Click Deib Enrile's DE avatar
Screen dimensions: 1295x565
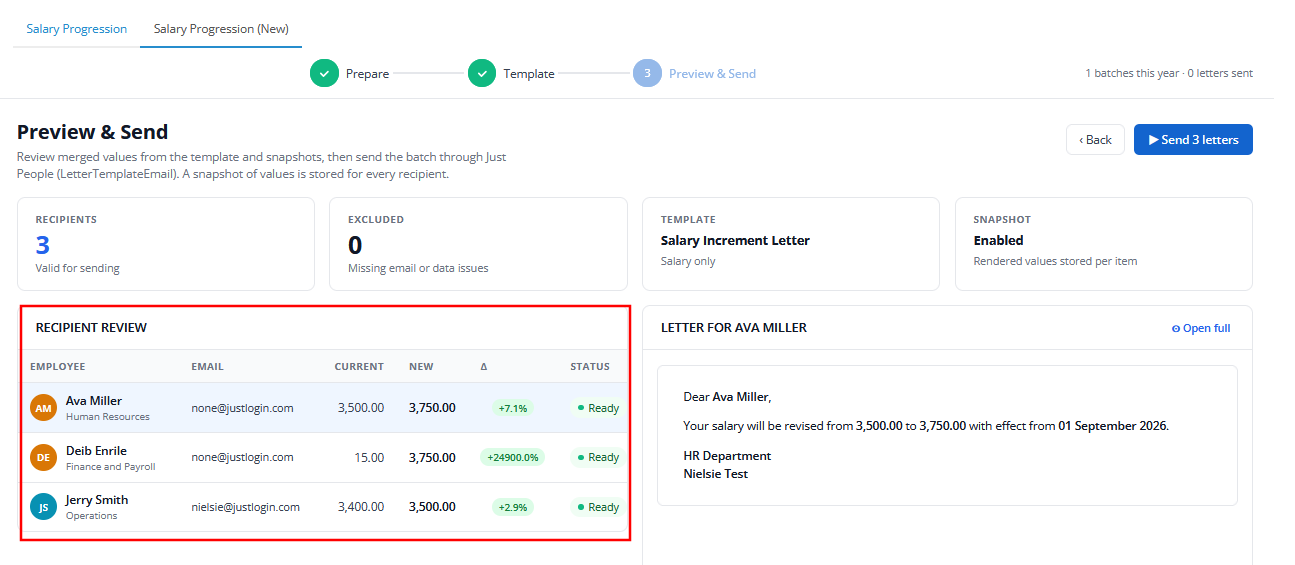click(x=43, y=457)
